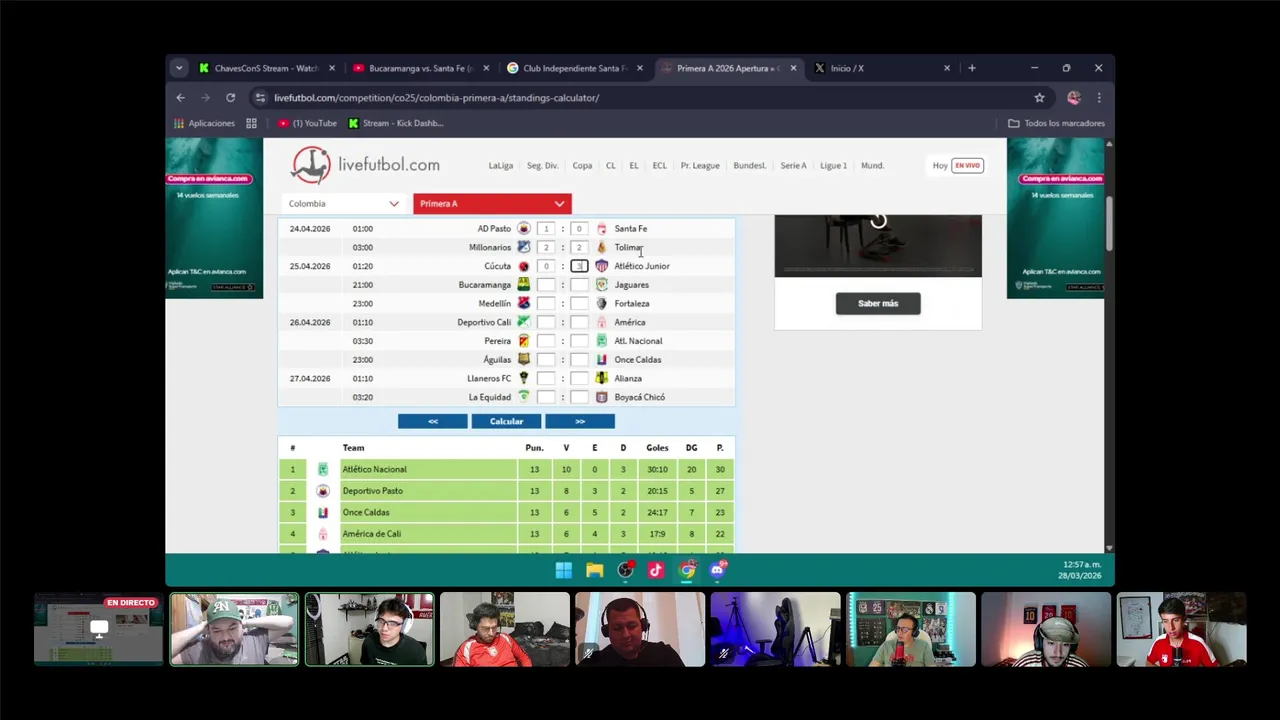Click the Jaguares away score input field
Image resolution: width=1280 pixels, height=720 pixels.
tap(579, 285)
